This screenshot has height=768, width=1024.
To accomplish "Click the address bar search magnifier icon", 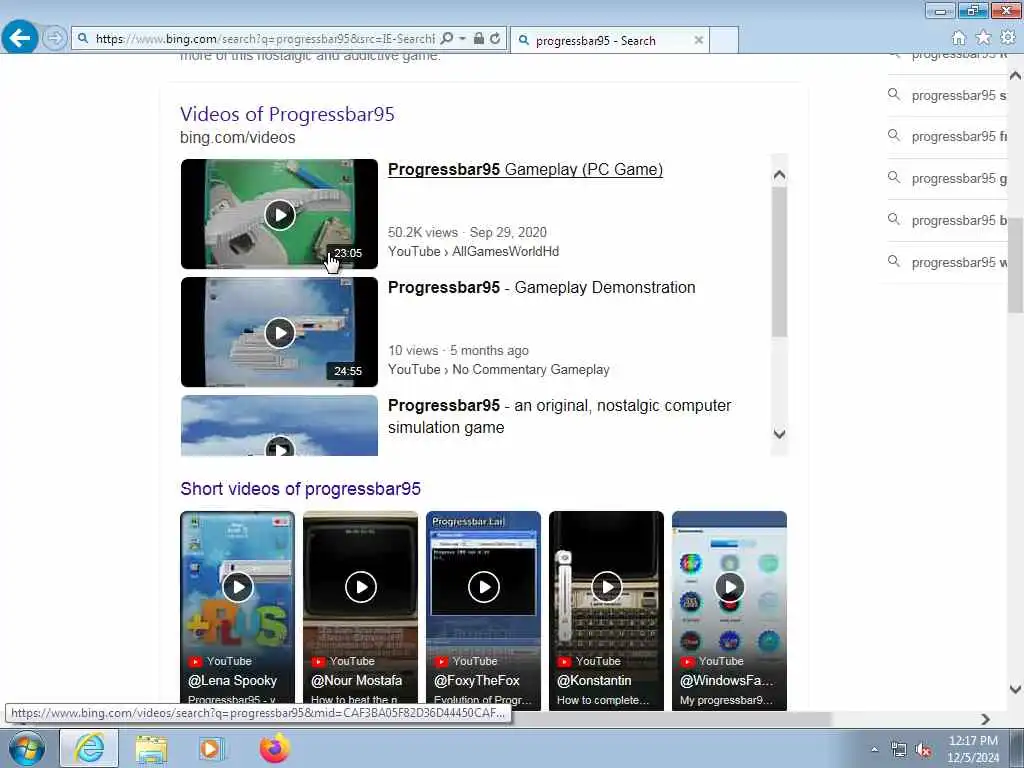I will (x=447, y=39).
